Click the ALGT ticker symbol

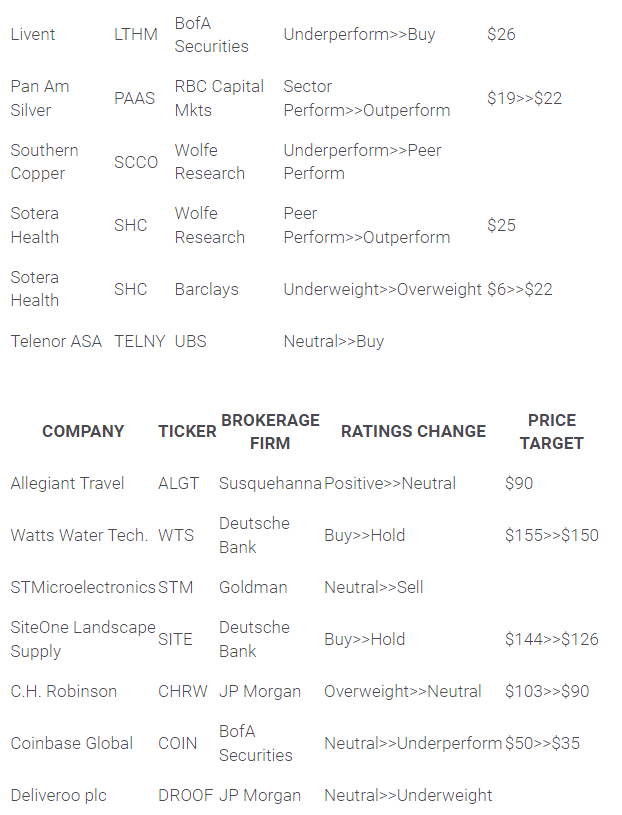point(179,484)
